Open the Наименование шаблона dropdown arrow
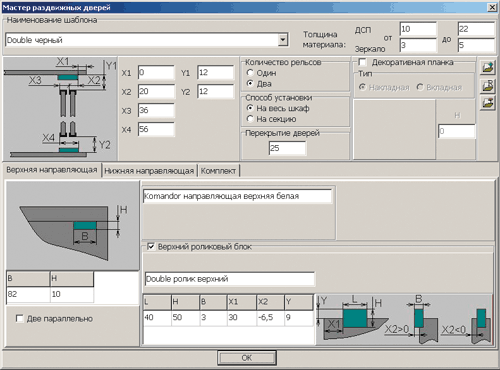500x370 pixels. click(x=282, y=40)
